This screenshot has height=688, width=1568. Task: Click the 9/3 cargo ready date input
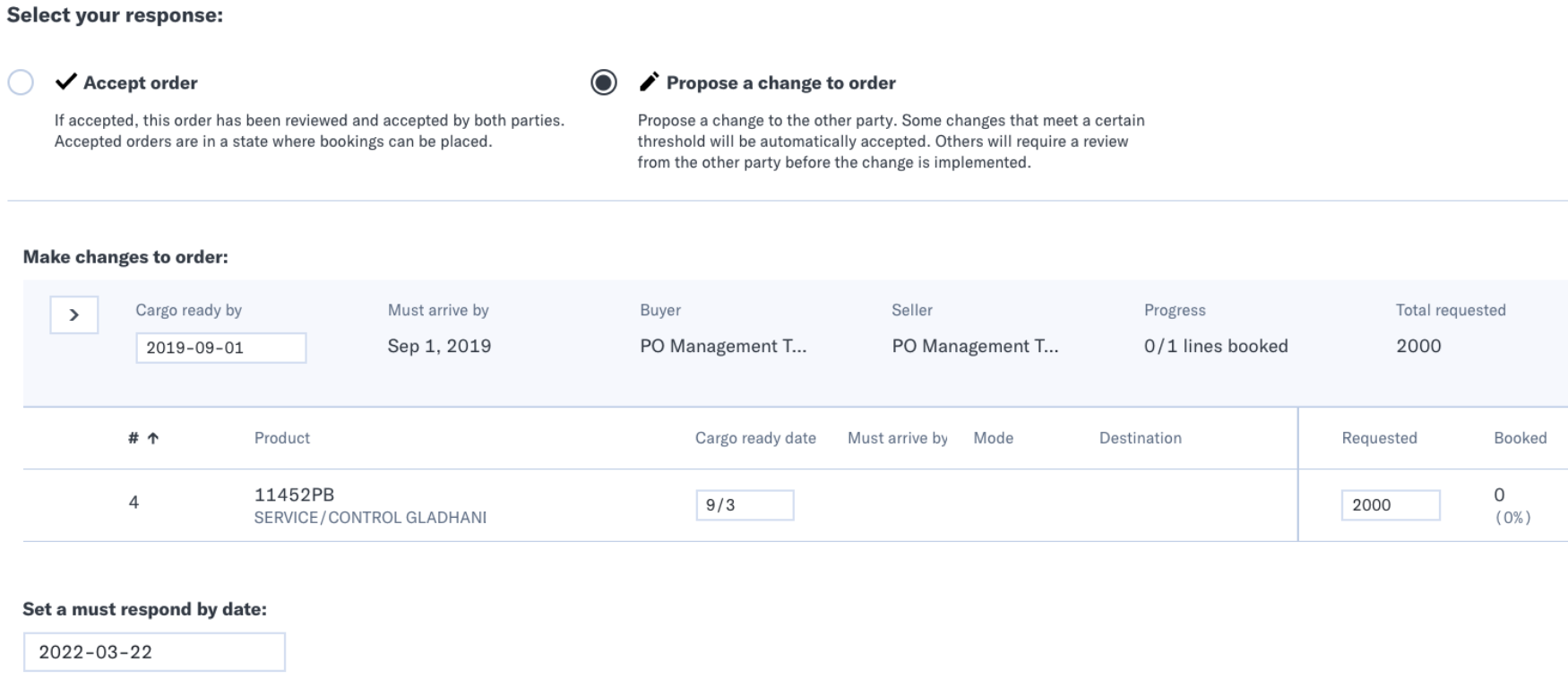745,505
